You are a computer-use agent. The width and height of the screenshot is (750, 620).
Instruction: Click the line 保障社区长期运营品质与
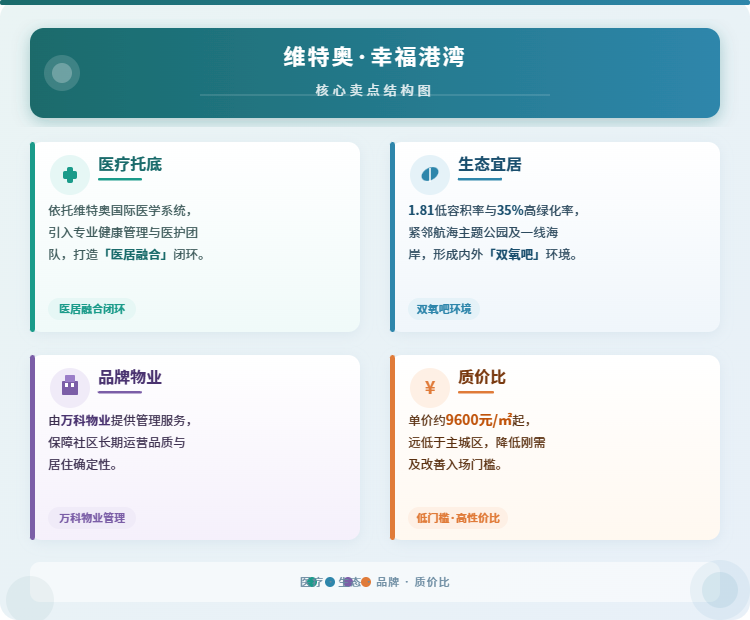coord(117,443)
